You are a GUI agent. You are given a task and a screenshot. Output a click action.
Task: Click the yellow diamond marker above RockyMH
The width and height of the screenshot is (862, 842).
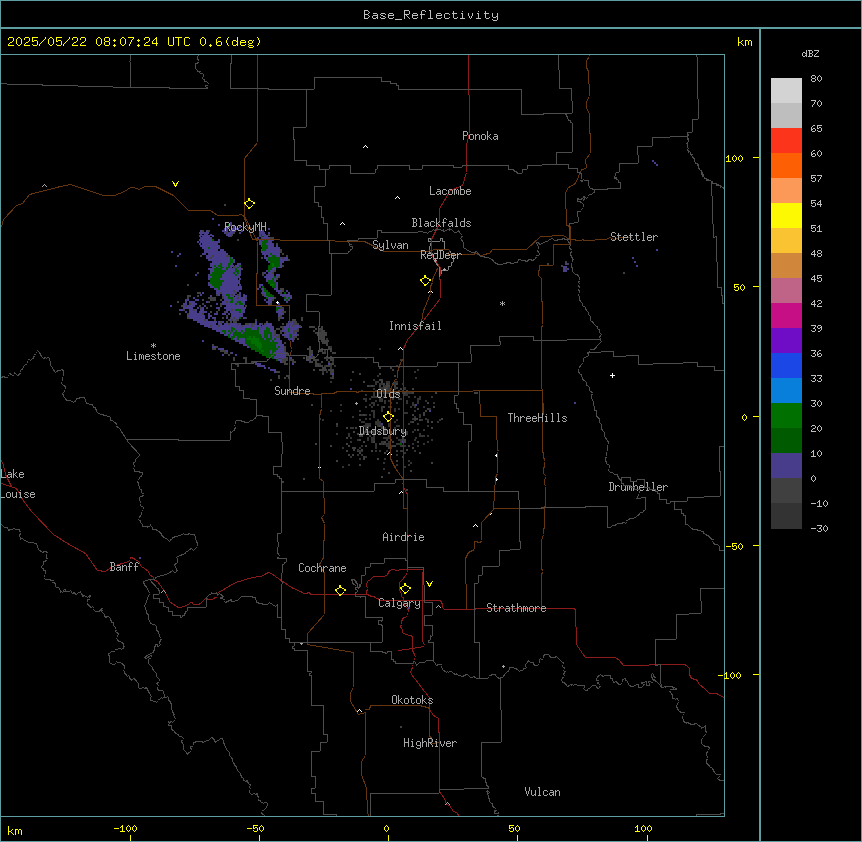[x=249, y=204]
